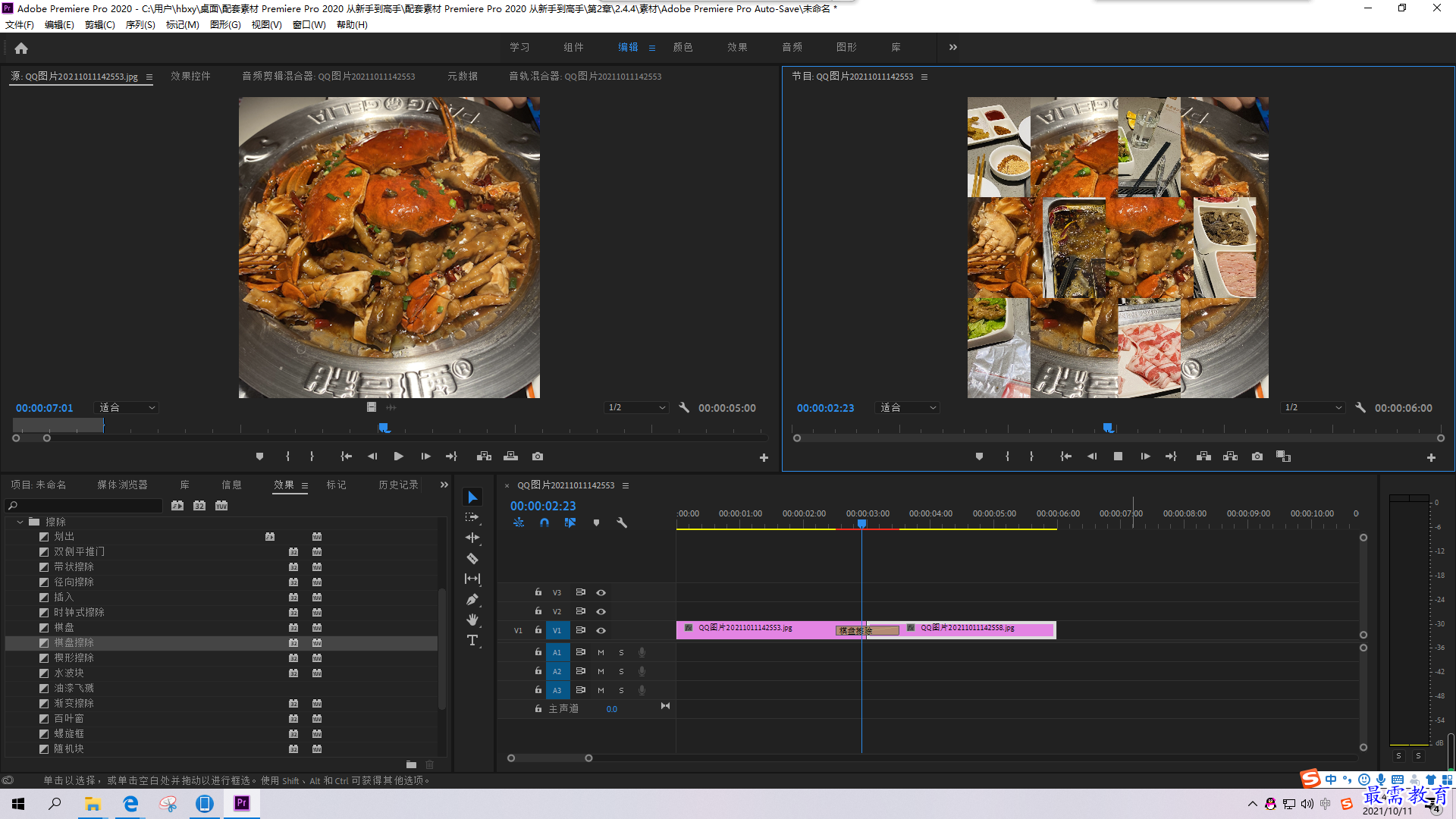
Task: Open Program monitor settings wrench
Action: point(1360,407)
